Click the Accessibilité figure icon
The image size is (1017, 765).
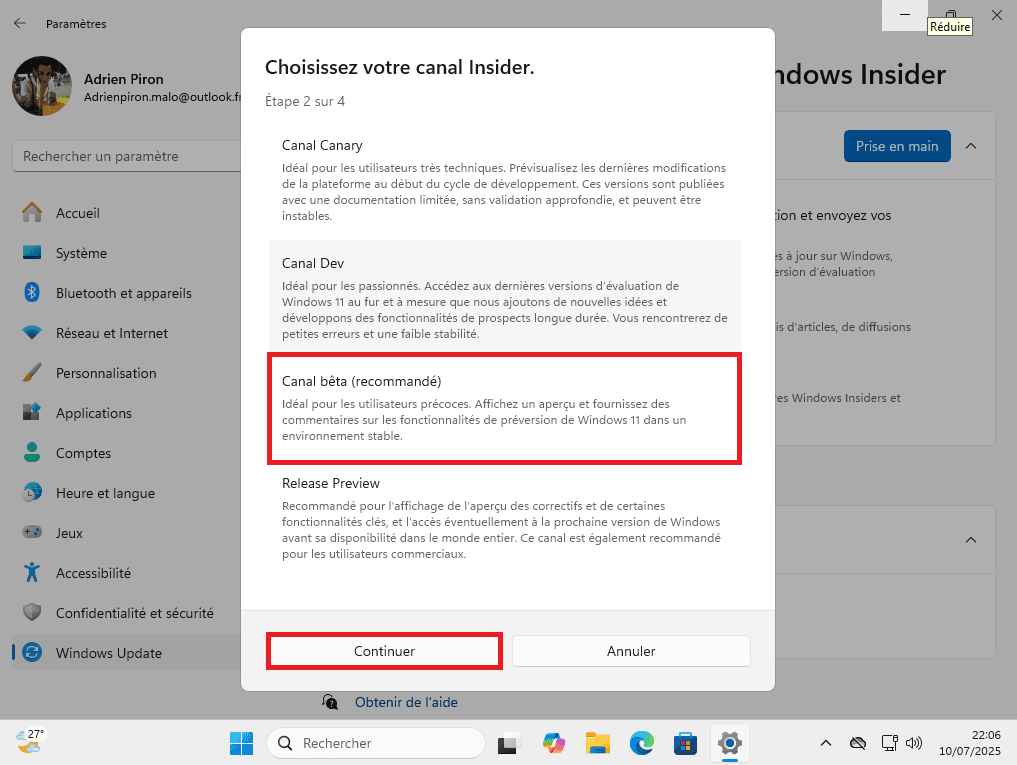tap(32, 572)
